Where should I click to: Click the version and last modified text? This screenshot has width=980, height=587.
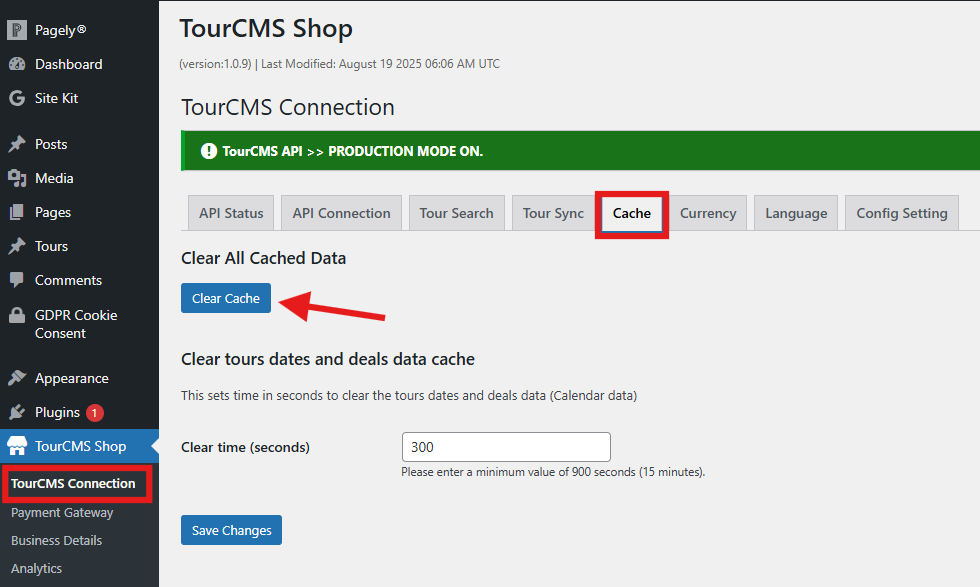[339, 64]
